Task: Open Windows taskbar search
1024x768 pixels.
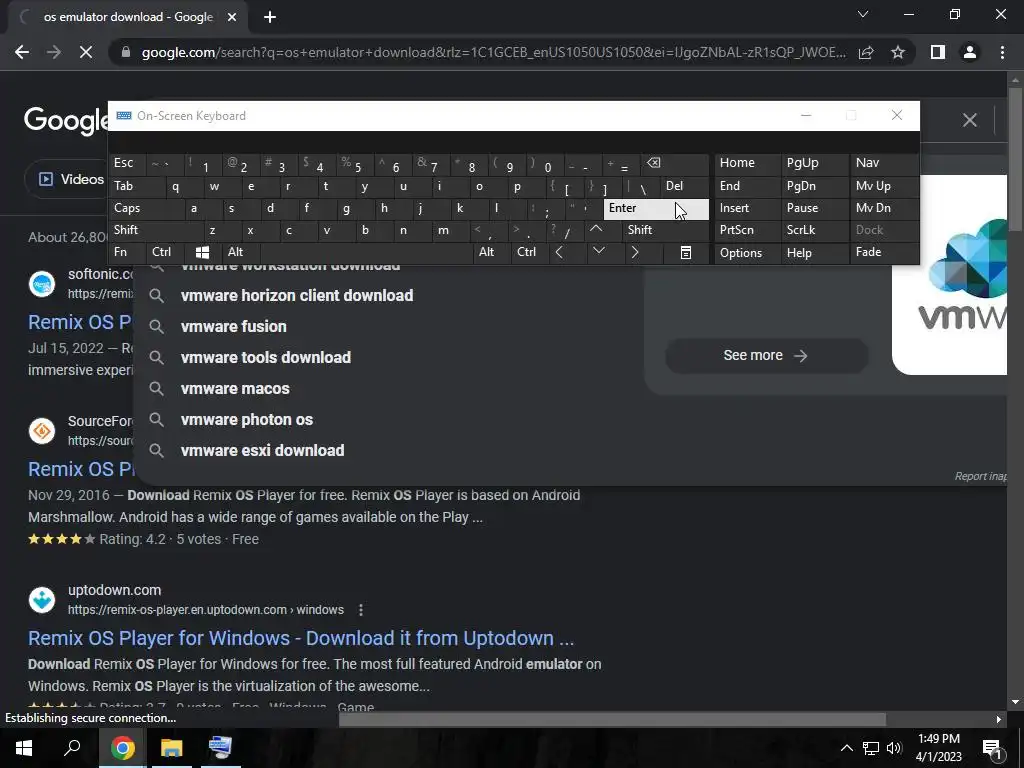Action: coord(72,748)
